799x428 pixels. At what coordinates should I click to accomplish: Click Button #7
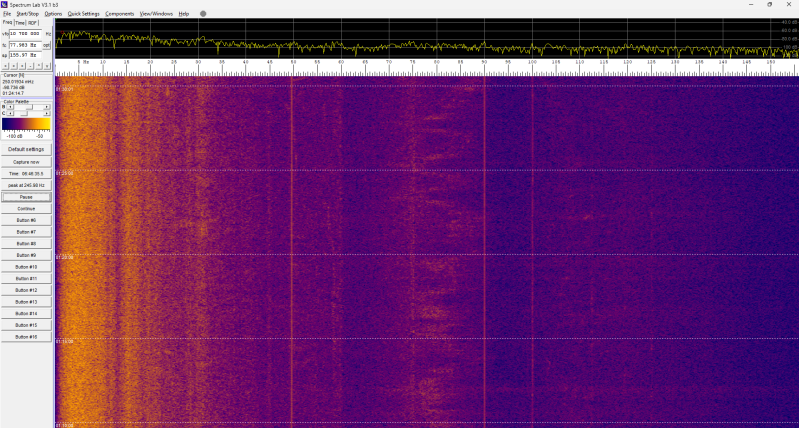click(x=26, y=232)
